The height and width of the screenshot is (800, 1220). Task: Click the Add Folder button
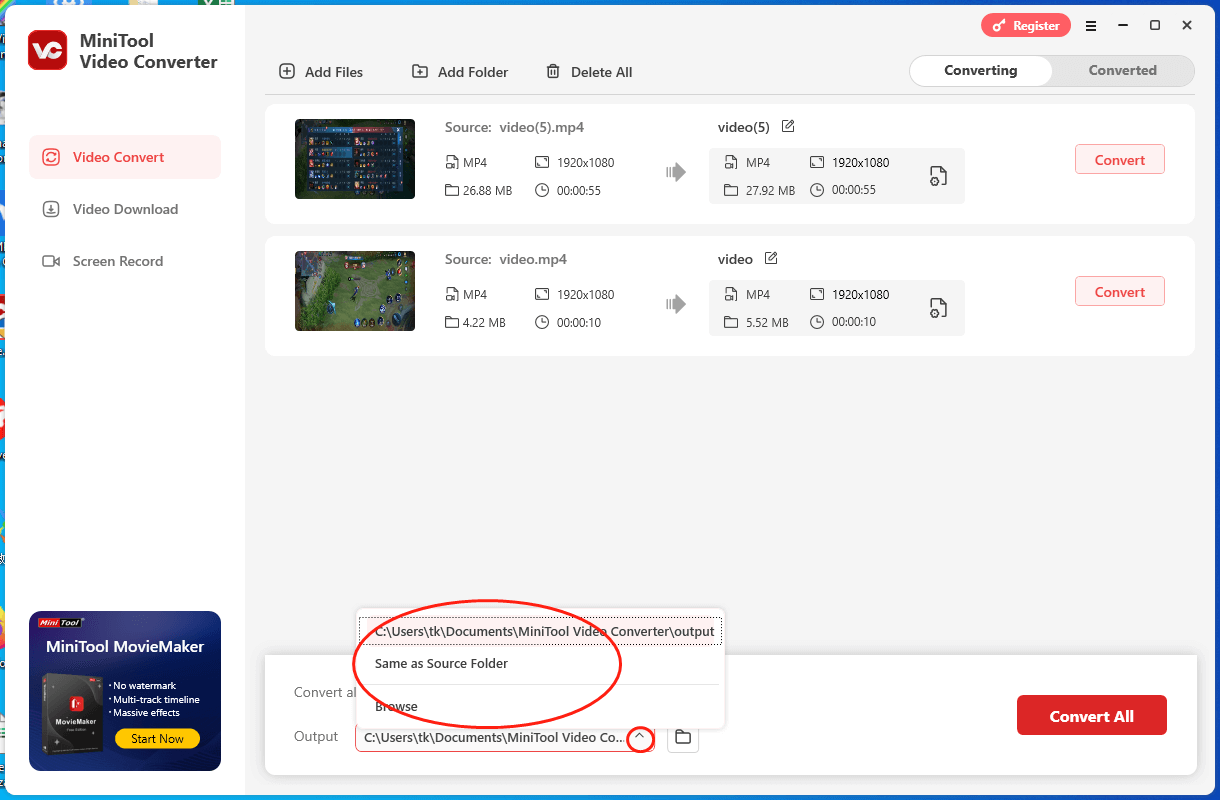pyautogui.click(x=460, y=72)
